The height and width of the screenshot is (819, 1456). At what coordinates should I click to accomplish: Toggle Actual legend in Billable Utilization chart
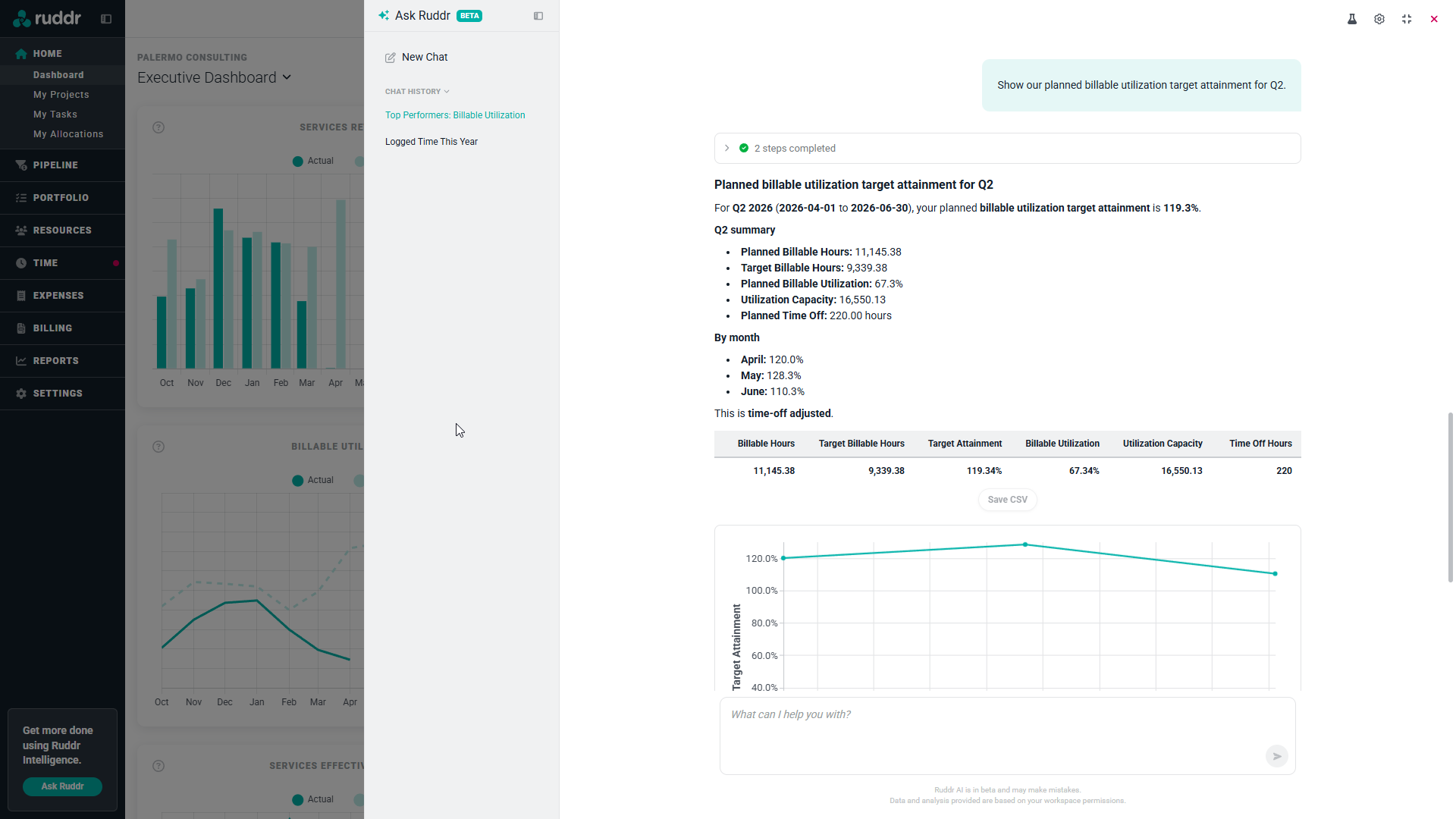click(x=313, y=480)
